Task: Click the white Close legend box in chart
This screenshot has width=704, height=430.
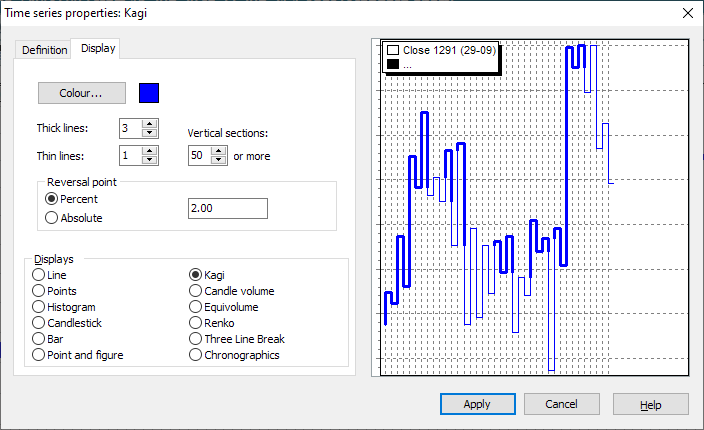Action: [x=393, y=49]
